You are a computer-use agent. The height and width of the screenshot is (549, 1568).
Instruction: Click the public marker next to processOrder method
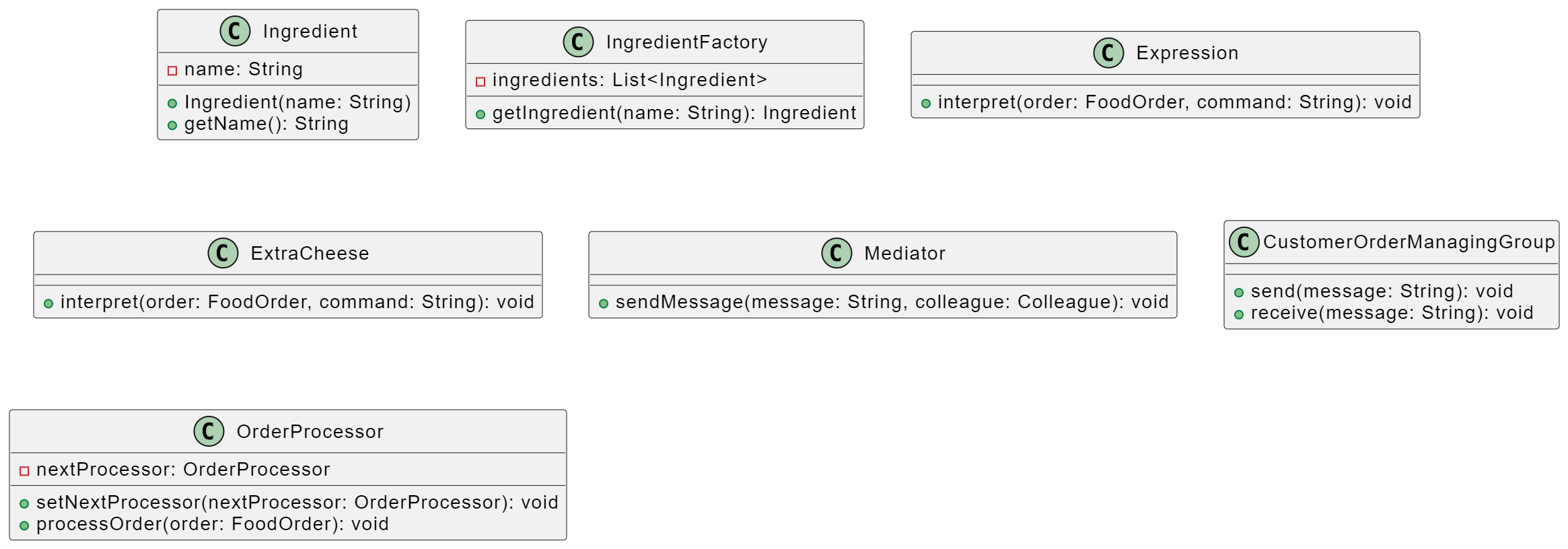coord(24,525)
